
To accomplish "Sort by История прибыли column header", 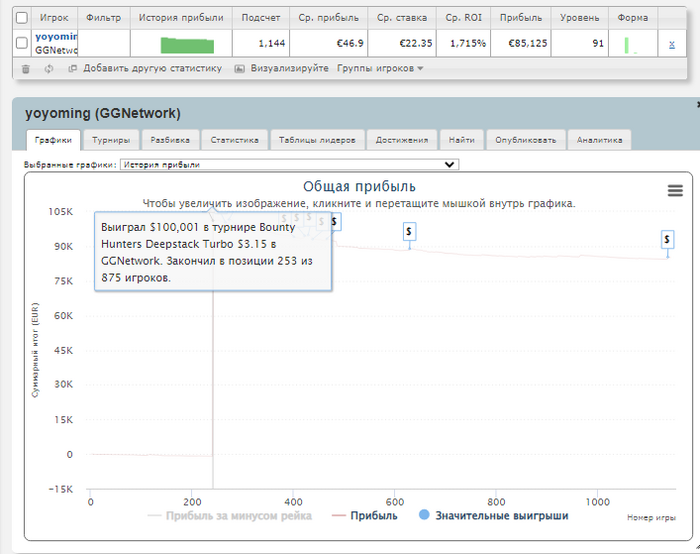I will (181, 18).
